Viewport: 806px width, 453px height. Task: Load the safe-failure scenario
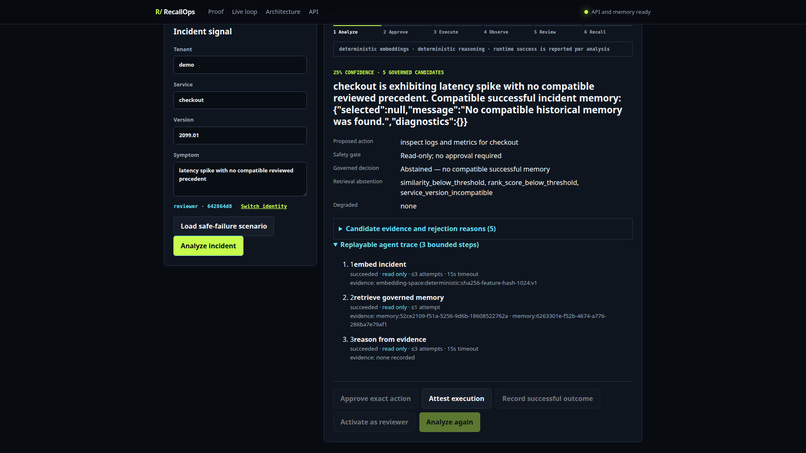(x=224, y=226)
